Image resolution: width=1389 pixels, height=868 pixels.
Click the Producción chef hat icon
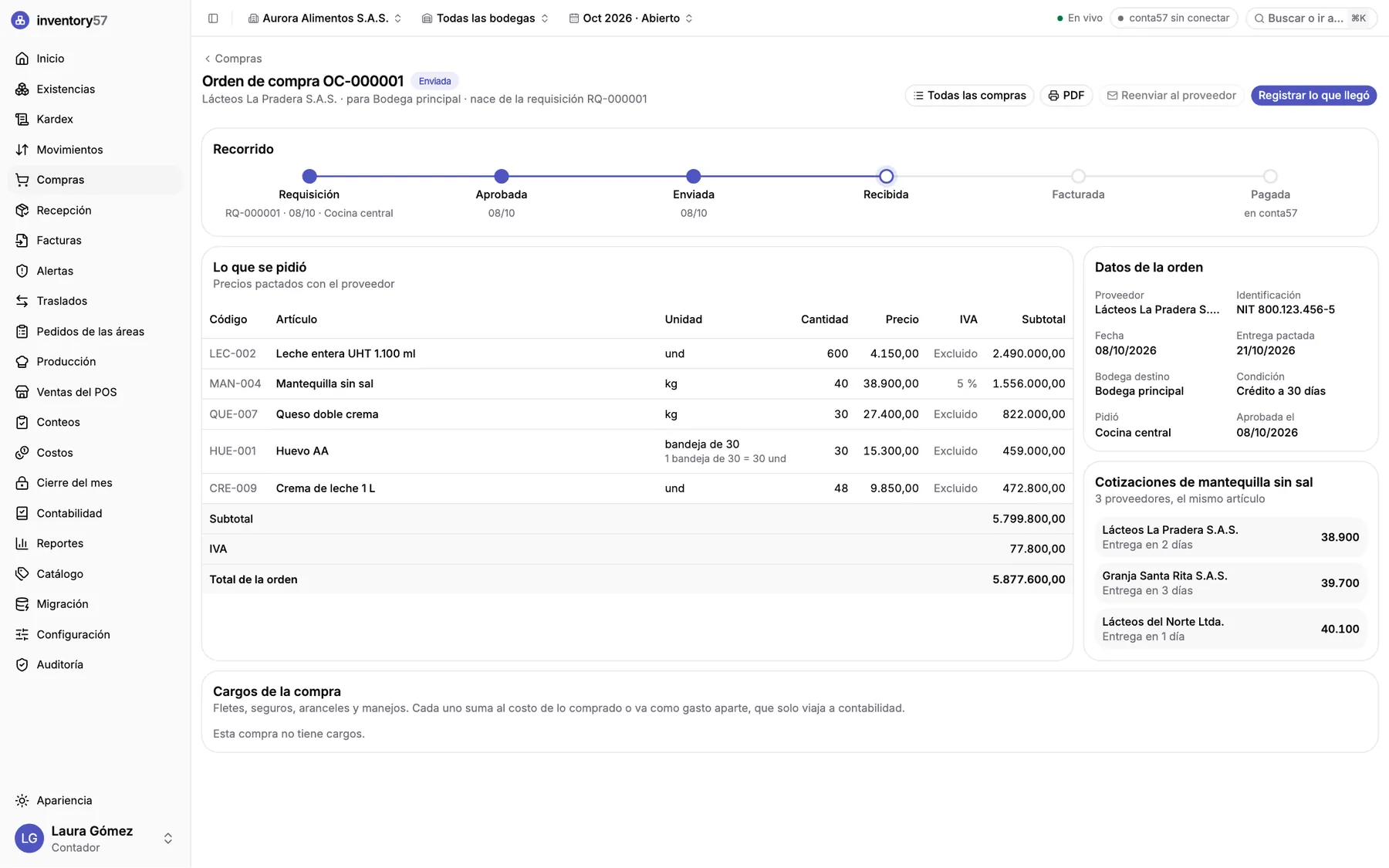click(22, 362)
